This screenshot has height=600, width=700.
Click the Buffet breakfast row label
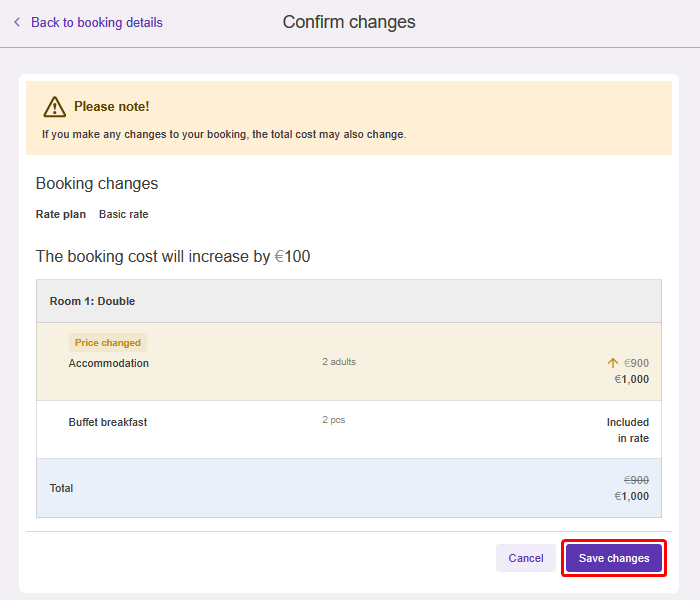[107, 422]
